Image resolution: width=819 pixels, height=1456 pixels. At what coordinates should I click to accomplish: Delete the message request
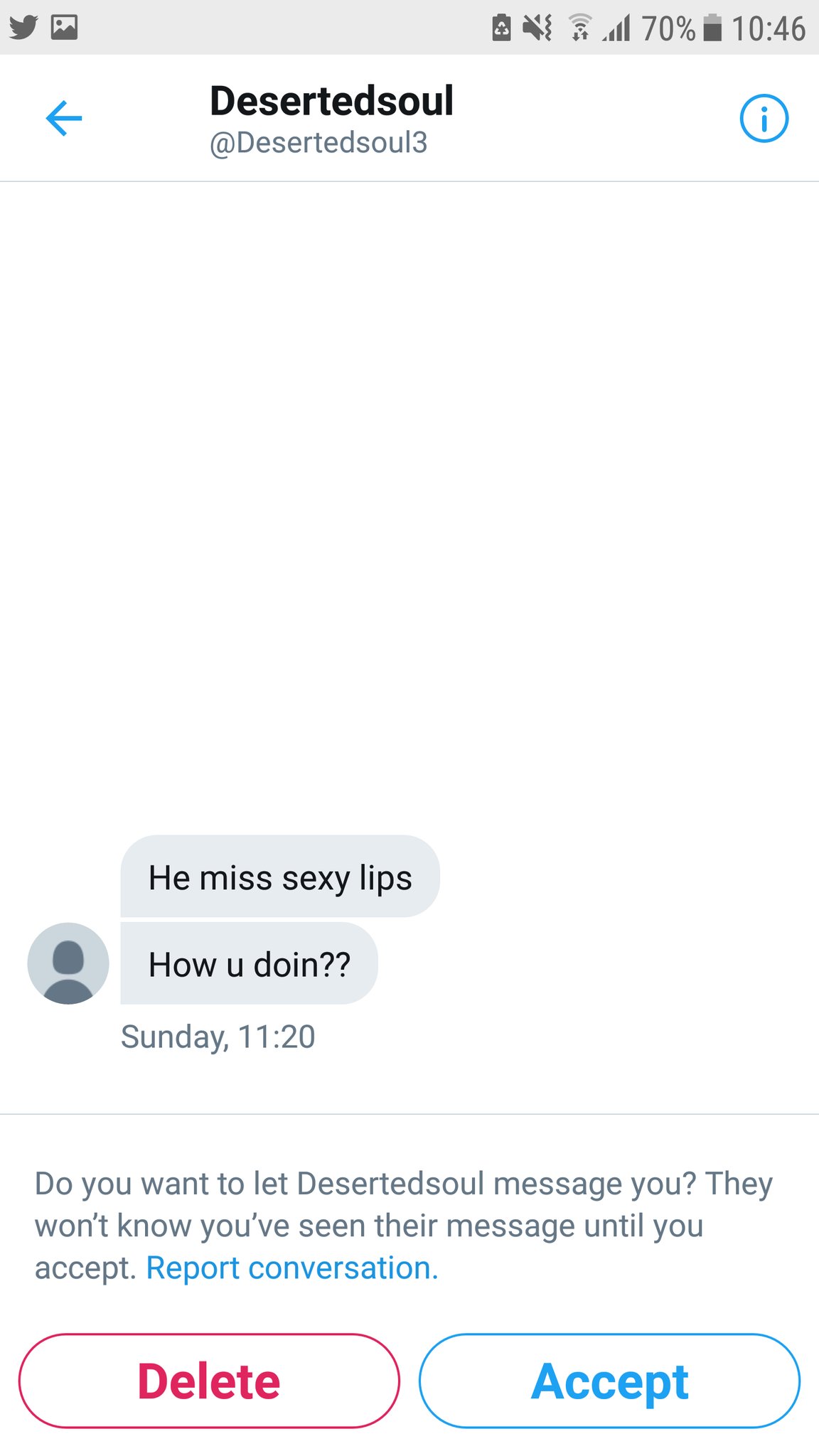coord(209,1381)
